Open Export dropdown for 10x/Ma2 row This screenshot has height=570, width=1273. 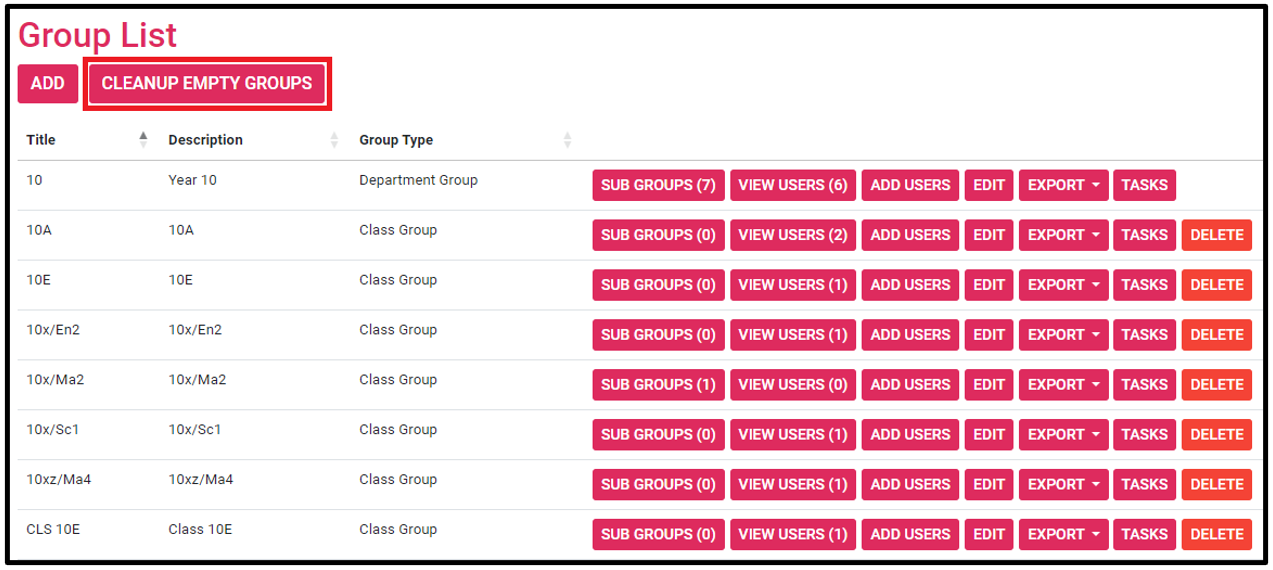pyautogui.click(x=1063, y=384)
